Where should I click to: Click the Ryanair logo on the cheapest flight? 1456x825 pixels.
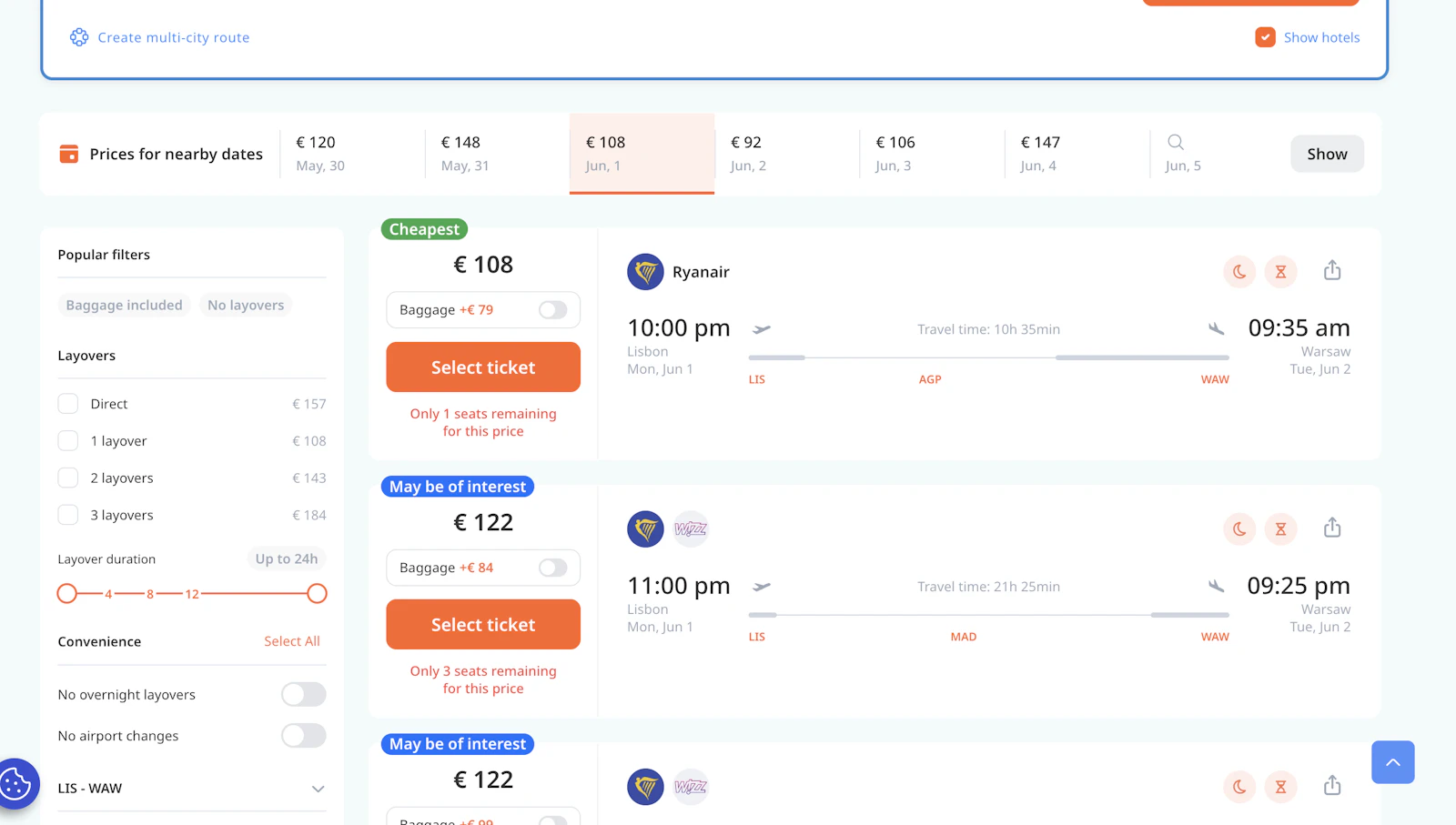[x=645, y=272]
